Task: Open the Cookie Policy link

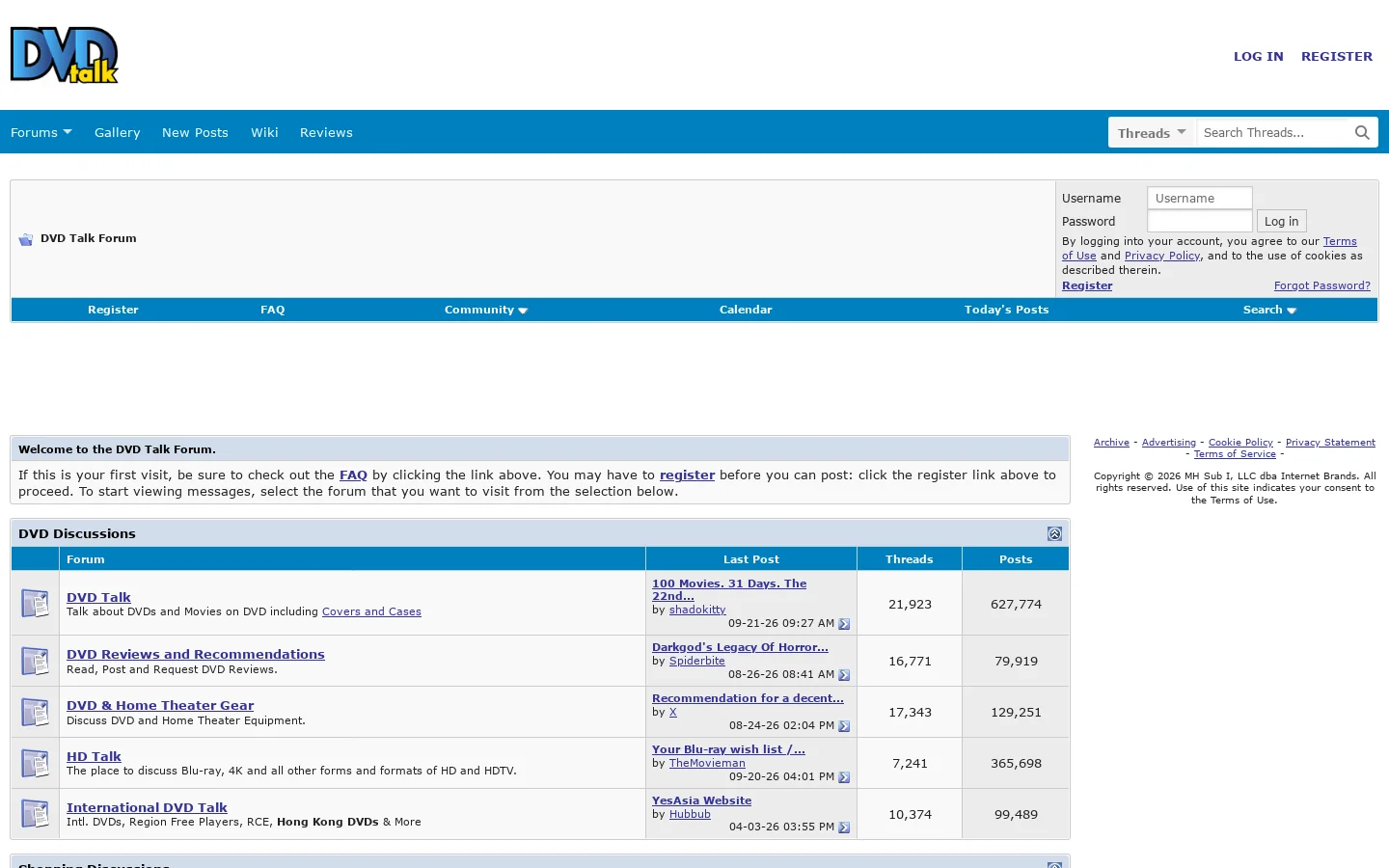Action: click(1240, 443)
